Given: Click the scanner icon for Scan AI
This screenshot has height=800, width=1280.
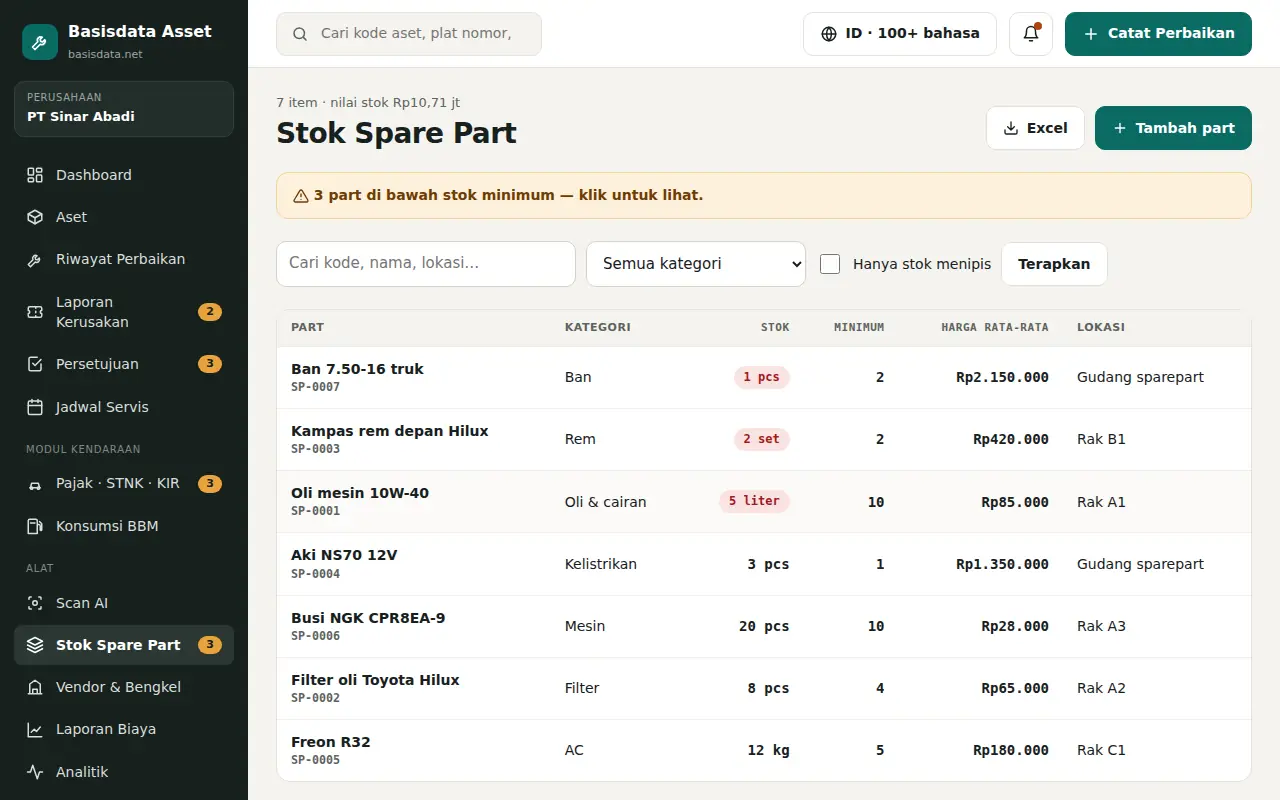Looking at the screenshot, I should pyautogui.click(x=35, y=603).
